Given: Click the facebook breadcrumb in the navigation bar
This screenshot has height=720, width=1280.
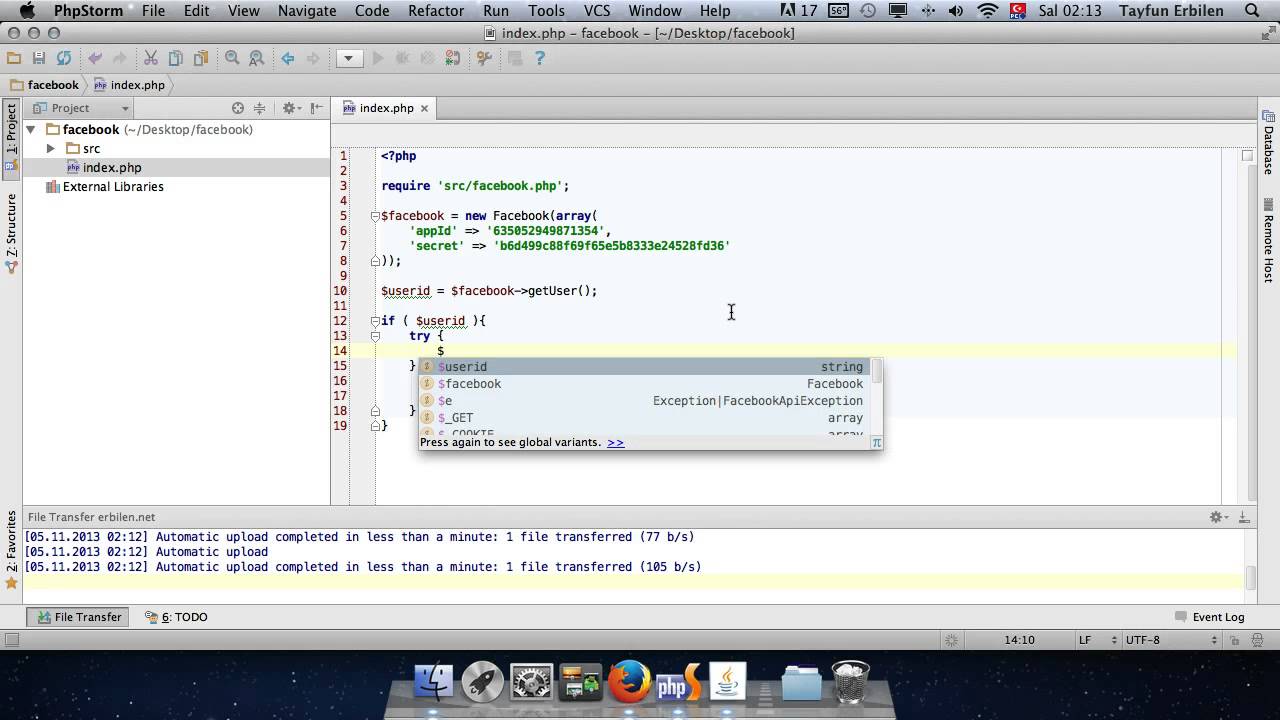Looking at the screenshot, I should pos(53,85).
